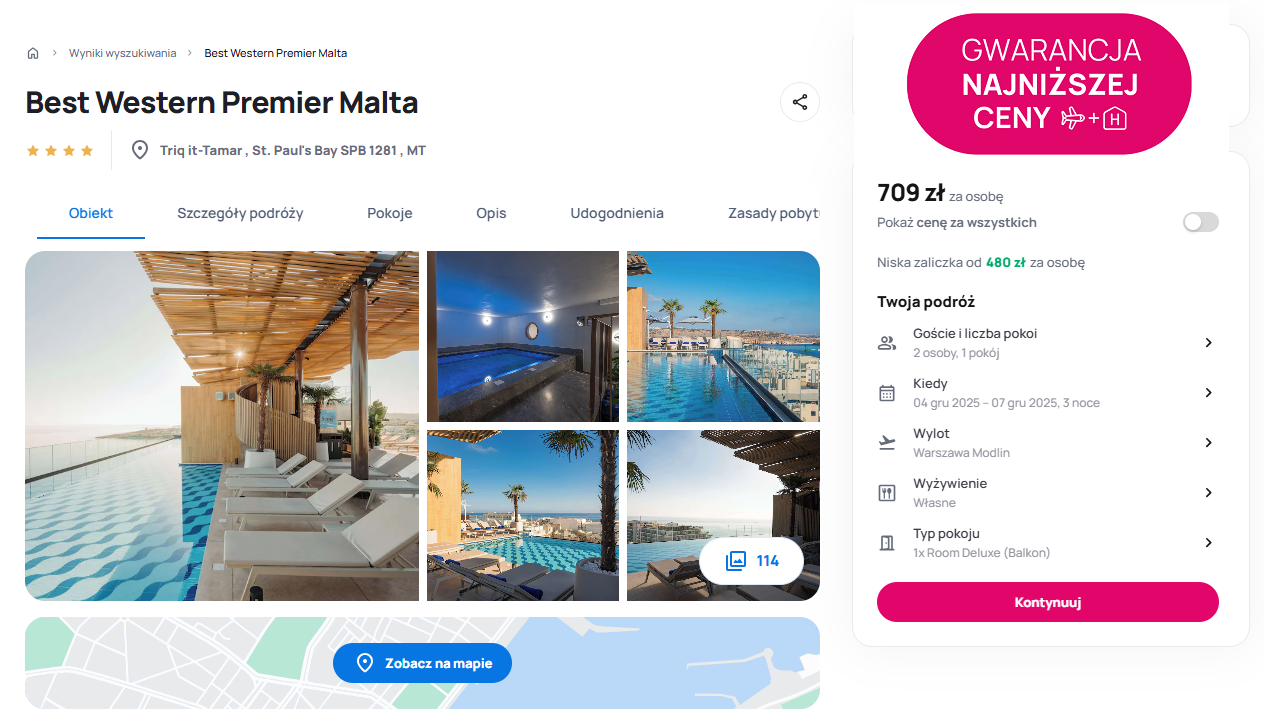
Task: Click the airplane departure icon by Wylot
Action: coord(887,443)
